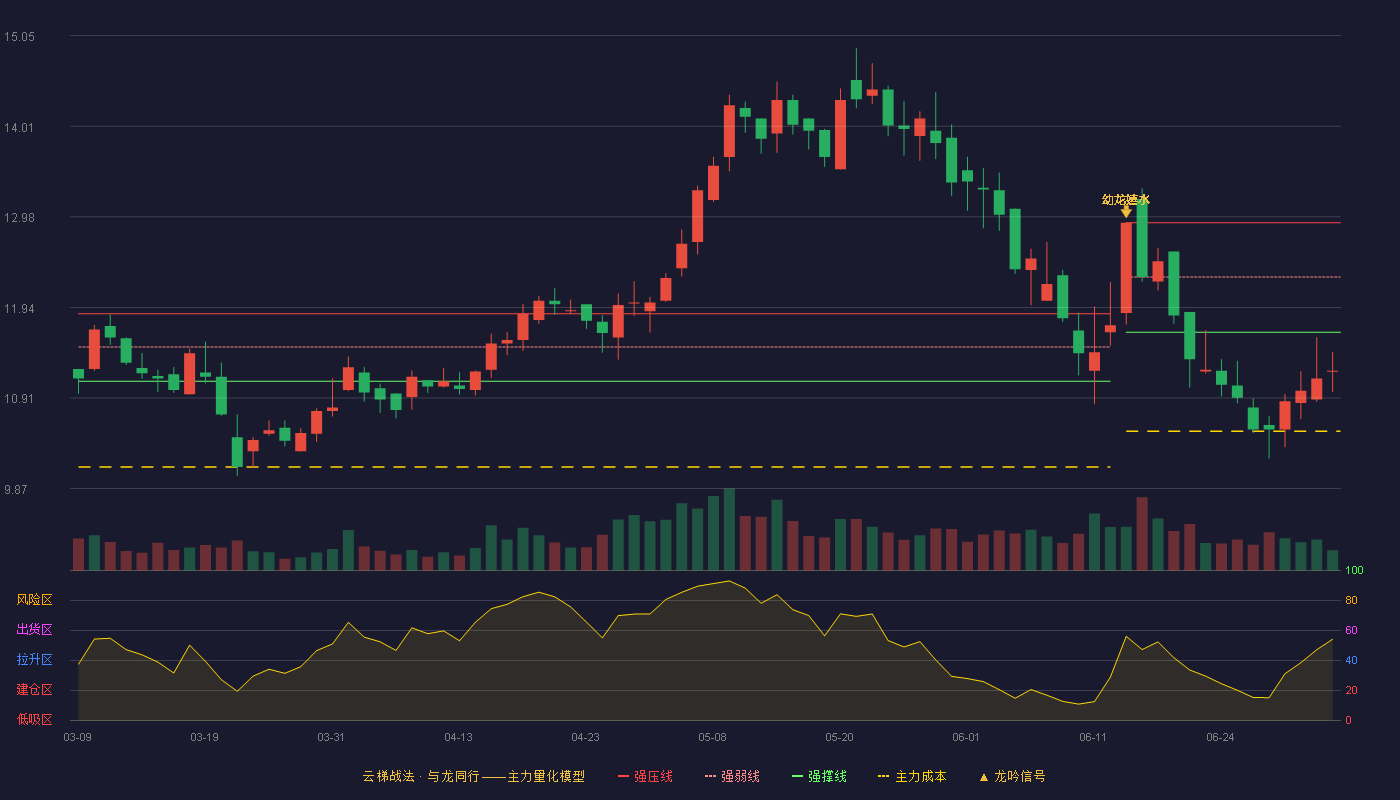Click the 15.05 price axis label
The height and width of the screenshot is (800, 1400).
[x=19, y=37]
